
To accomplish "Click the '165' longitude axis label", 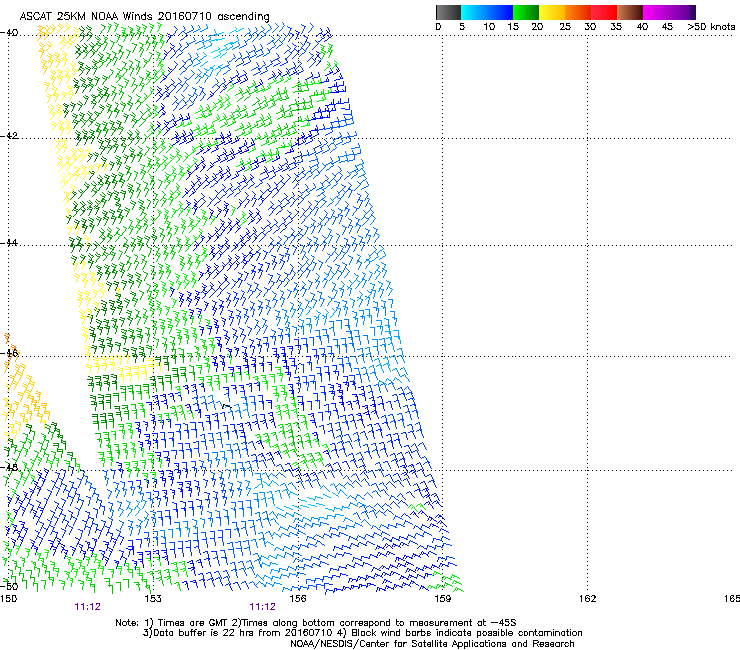I will (x=732, y=599).
